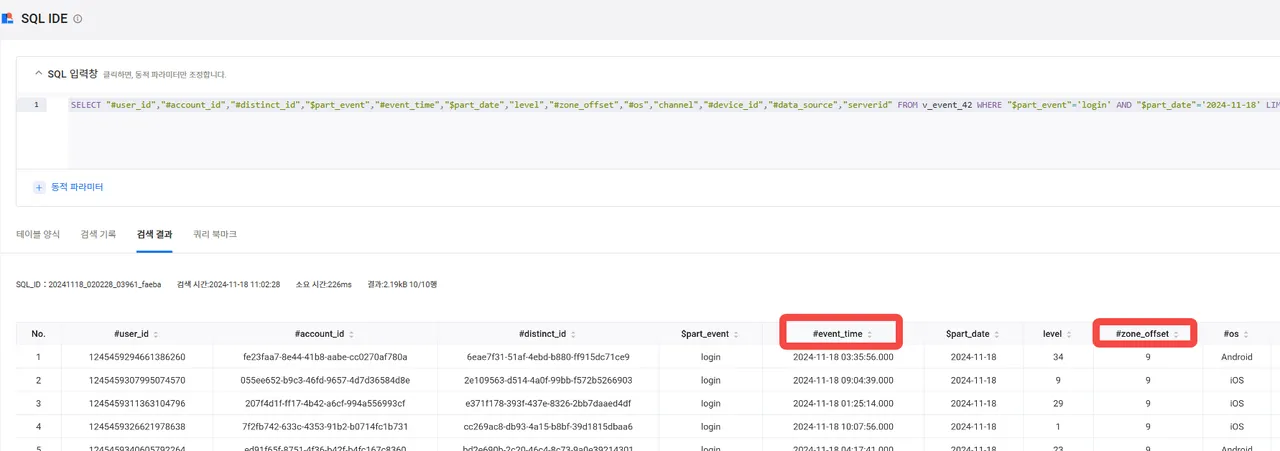Click the SQL 입력창 panel title
The width and height of the screenshot is (1280, 451).
(x=74, y=73)
